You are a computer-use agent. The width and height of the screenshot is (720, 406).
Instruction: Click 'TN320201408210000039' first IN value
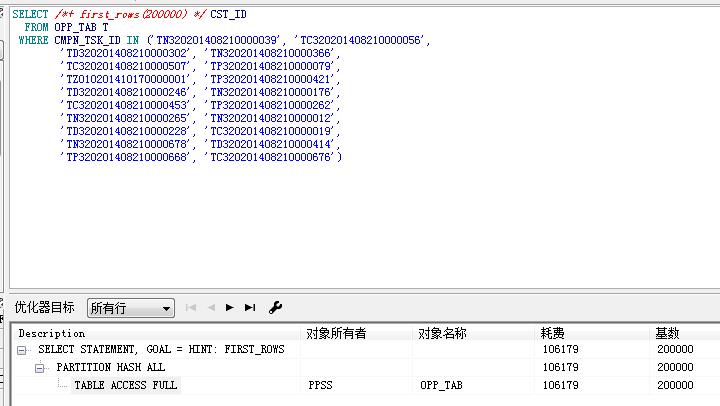click(217, 40)
